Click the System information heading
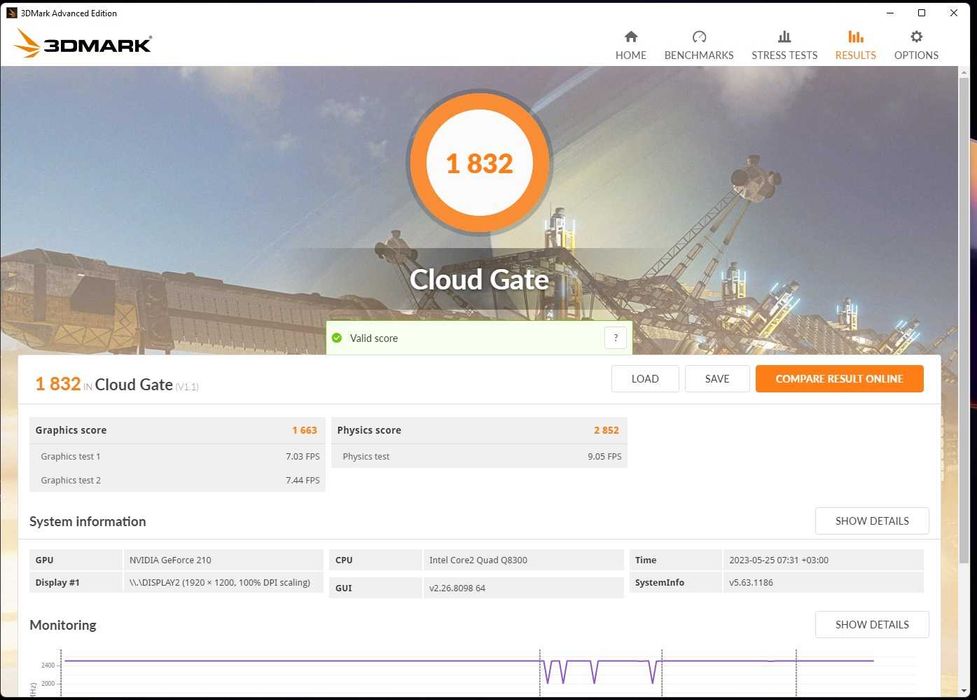This screenshot has width=977, height=700. (87, 521)
